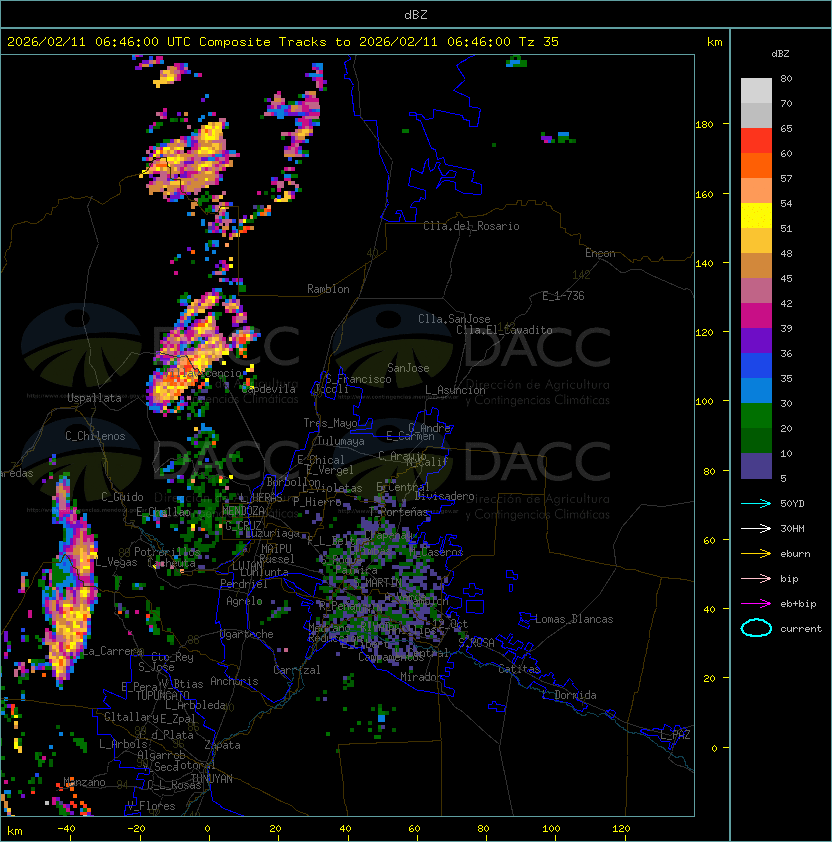Click the 'Anchoris' map label

click(x=234, y=681)
